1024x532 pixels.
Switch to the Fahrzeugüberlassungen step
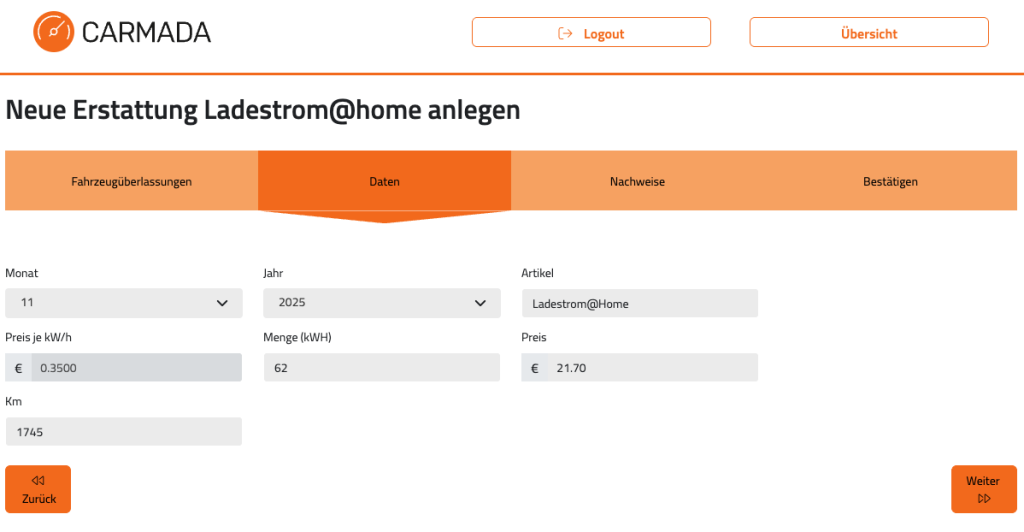tap(131, 182)
